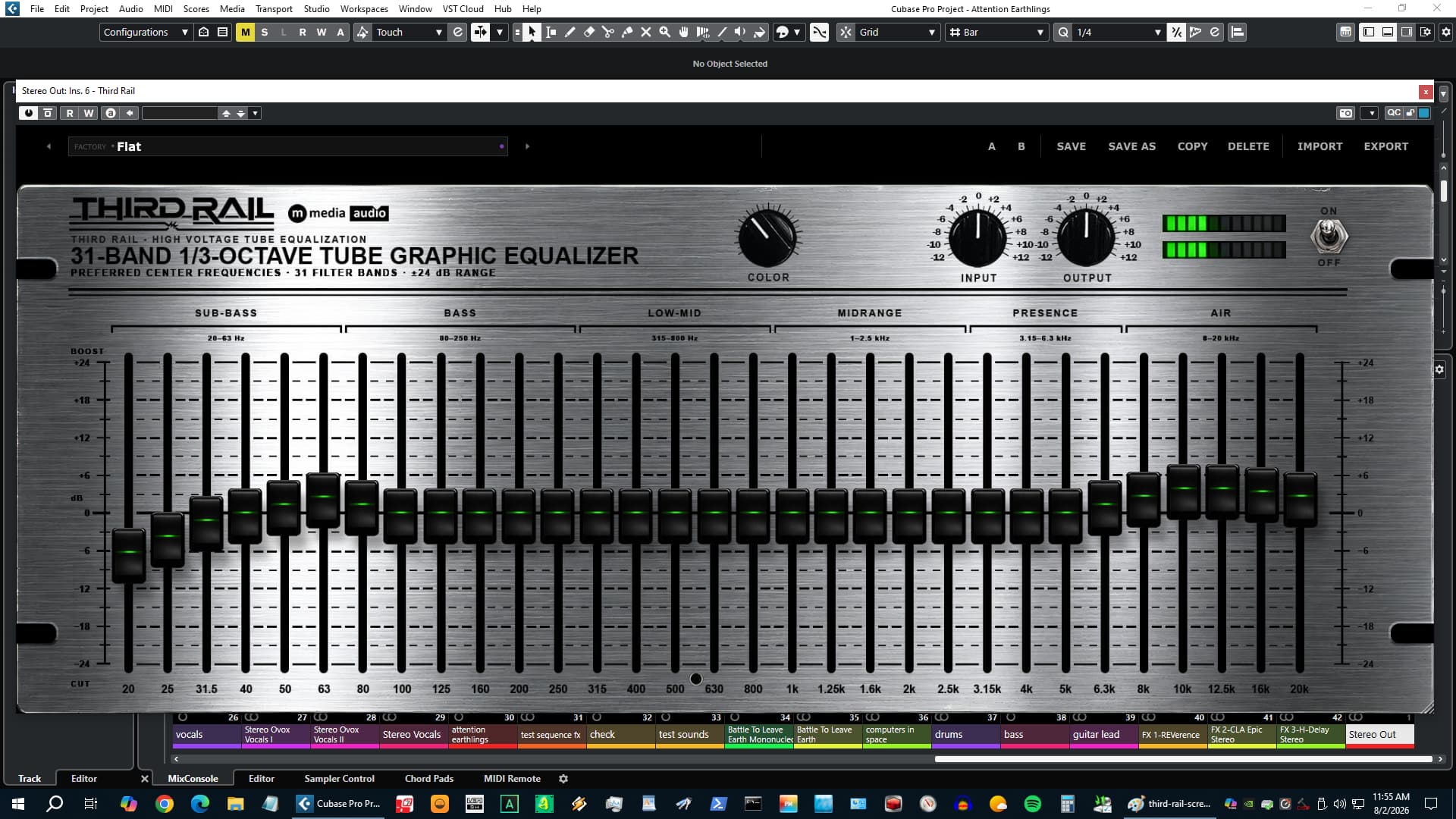Click the EXPORT preset button
1456x819 pixels.
pyautogui.click(x=1385, y=146)
